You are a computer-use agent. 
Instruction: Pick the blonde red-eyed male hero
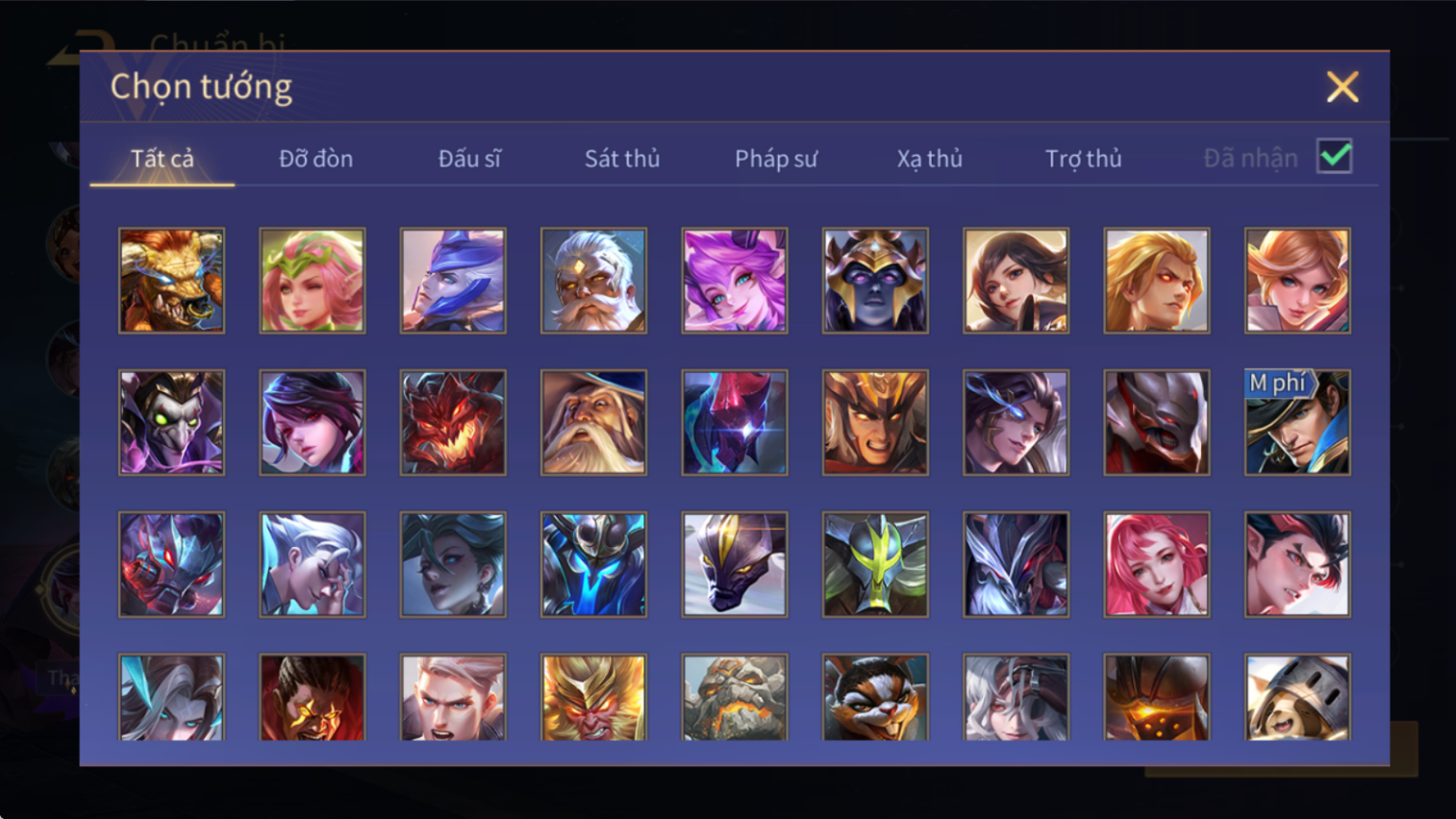1157,281
